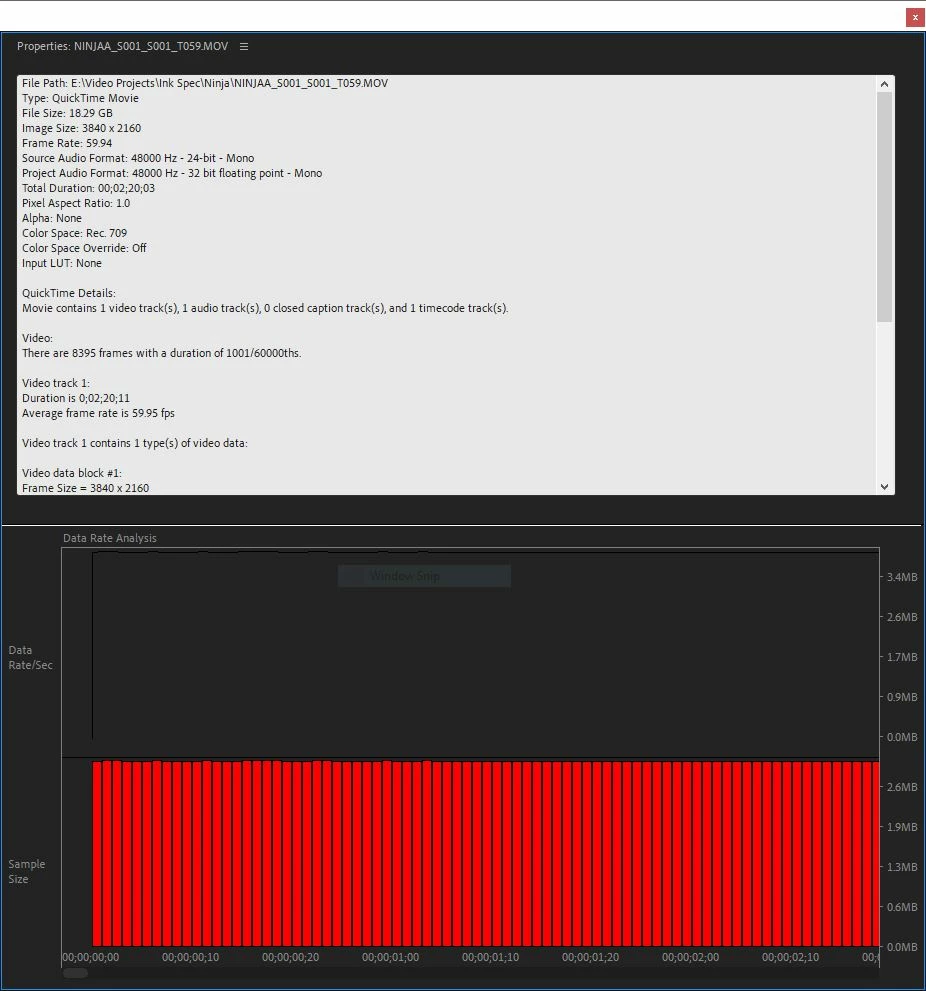Screen dimensions: 926x991
Task: Close the Properties window with red X
Action: click(915, 18)
